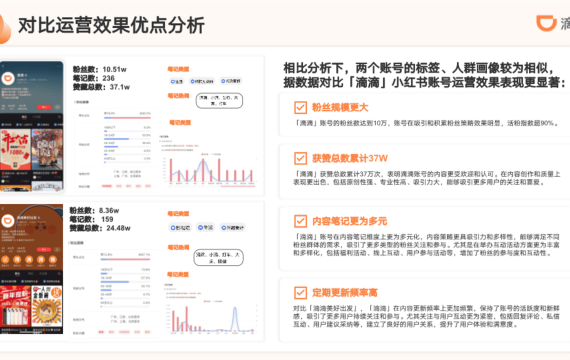Viewport: 570px width, 360px height.
Task: Check the 内容笔记更为多元 checkbox
Action: (x=300, y=221)
